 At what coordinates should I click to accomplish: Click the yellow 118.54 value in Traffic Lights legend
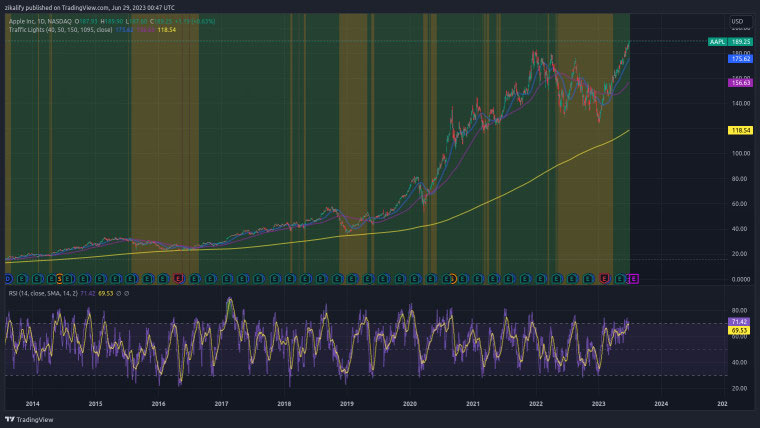click(167, 30)
